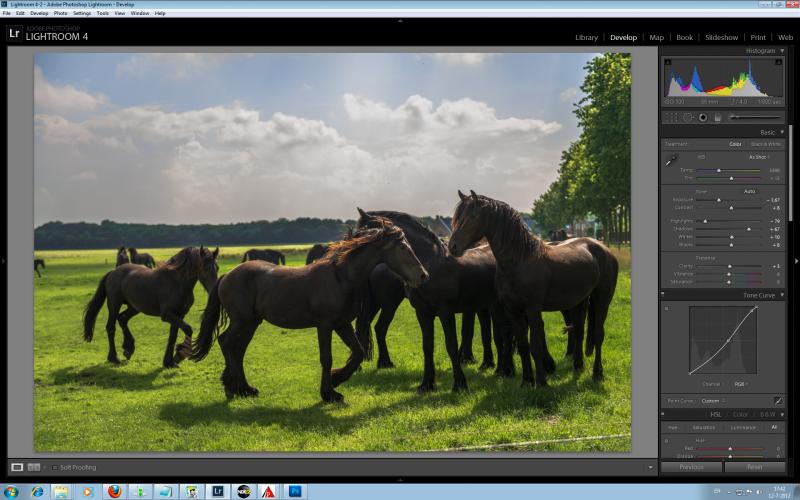The width and height of the screenshot is (800, 500).
Task: Toggle the shadow clipping indicator in the histogram
Action: point(668,62)
